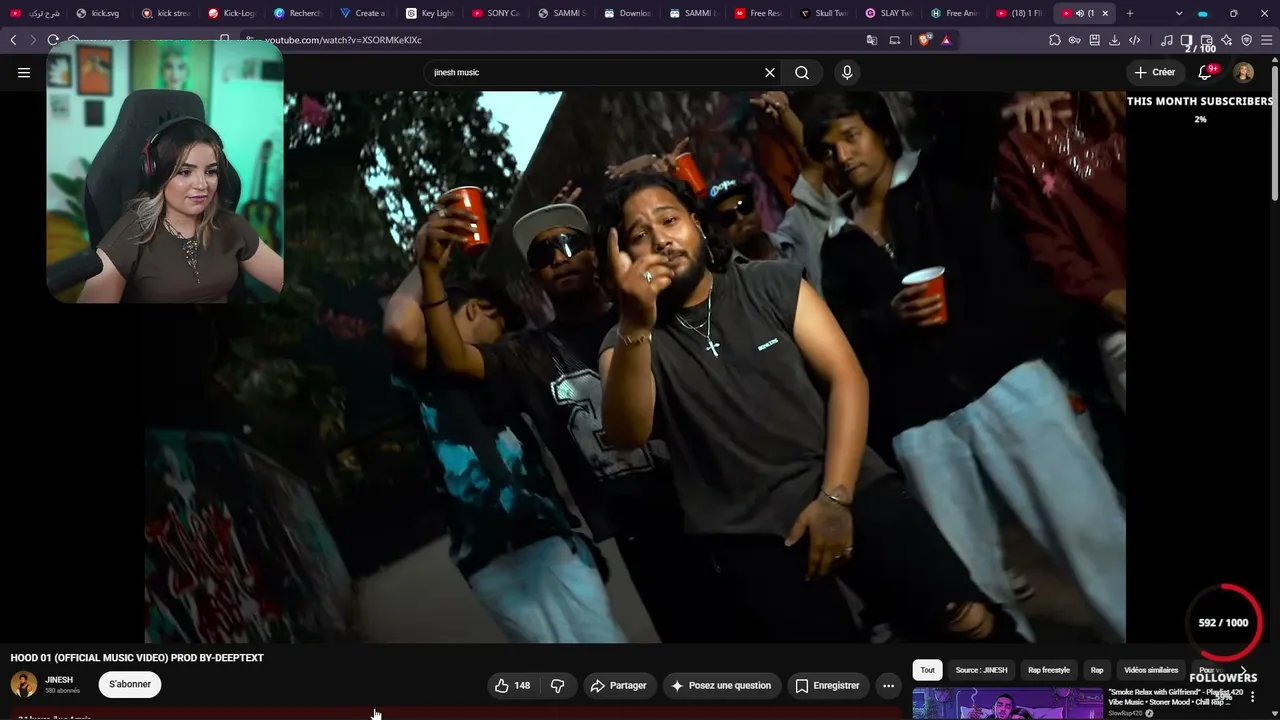1280x720 pixels.
Task: Open the cast/screen icon in address bar
Action: (895, 40)
